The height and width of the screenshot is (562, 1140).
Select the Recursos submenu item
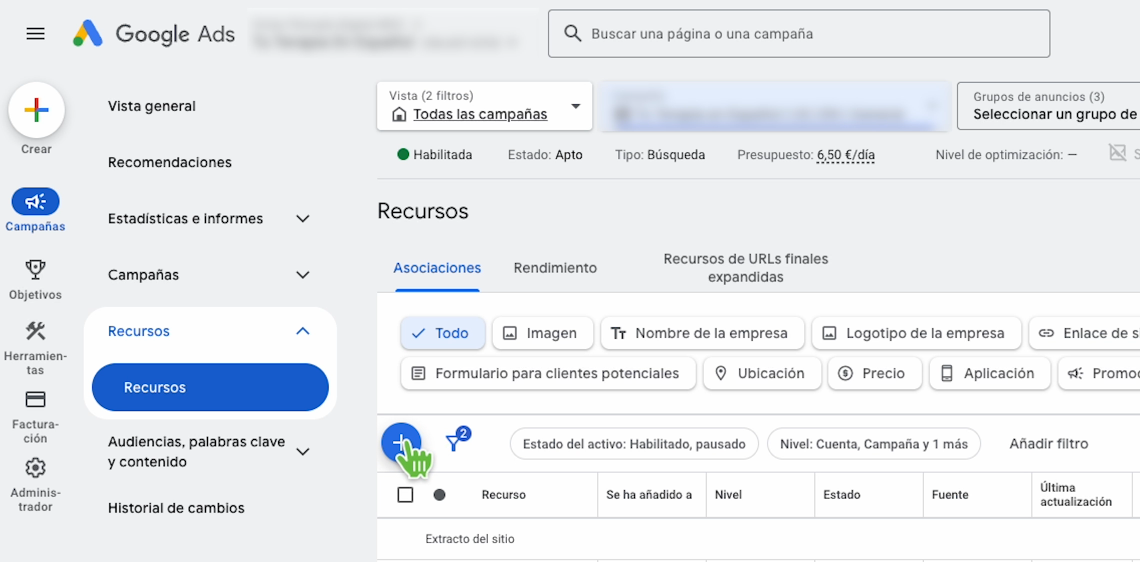point(210,388)
